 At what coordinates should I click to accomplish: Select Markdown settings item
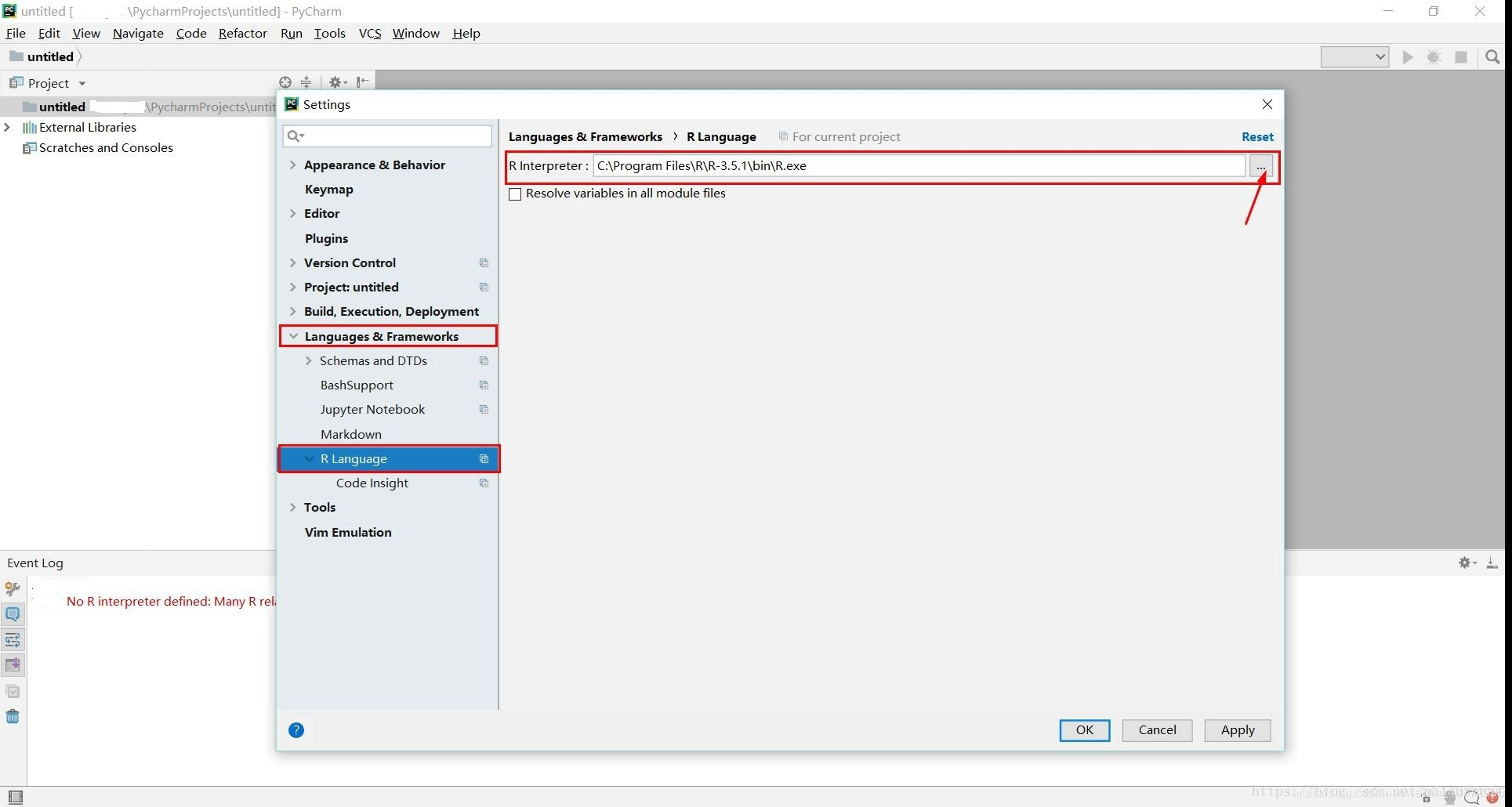point(350,434)
